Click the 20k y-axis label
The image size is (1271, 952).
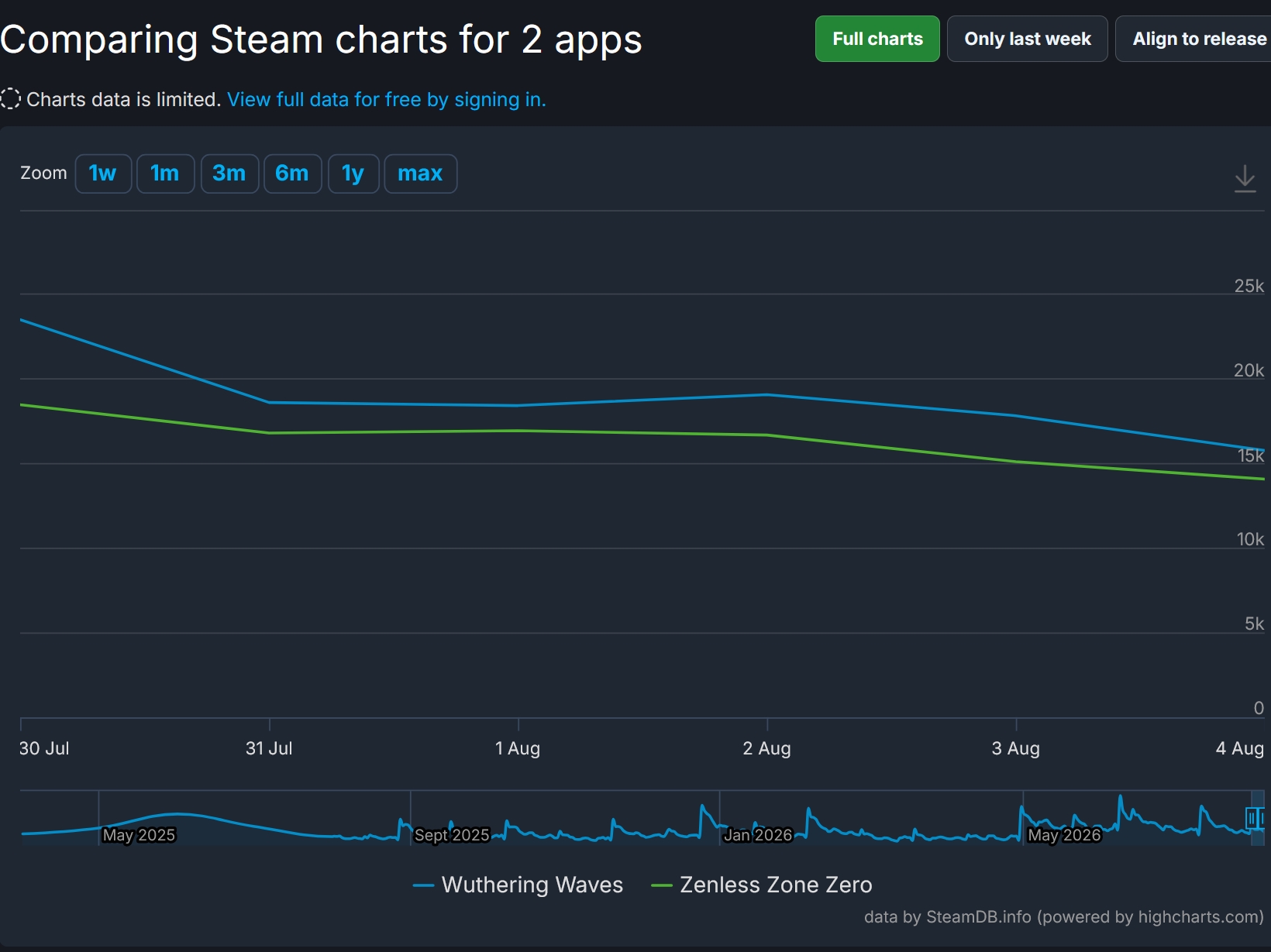tap(1249, 370)
